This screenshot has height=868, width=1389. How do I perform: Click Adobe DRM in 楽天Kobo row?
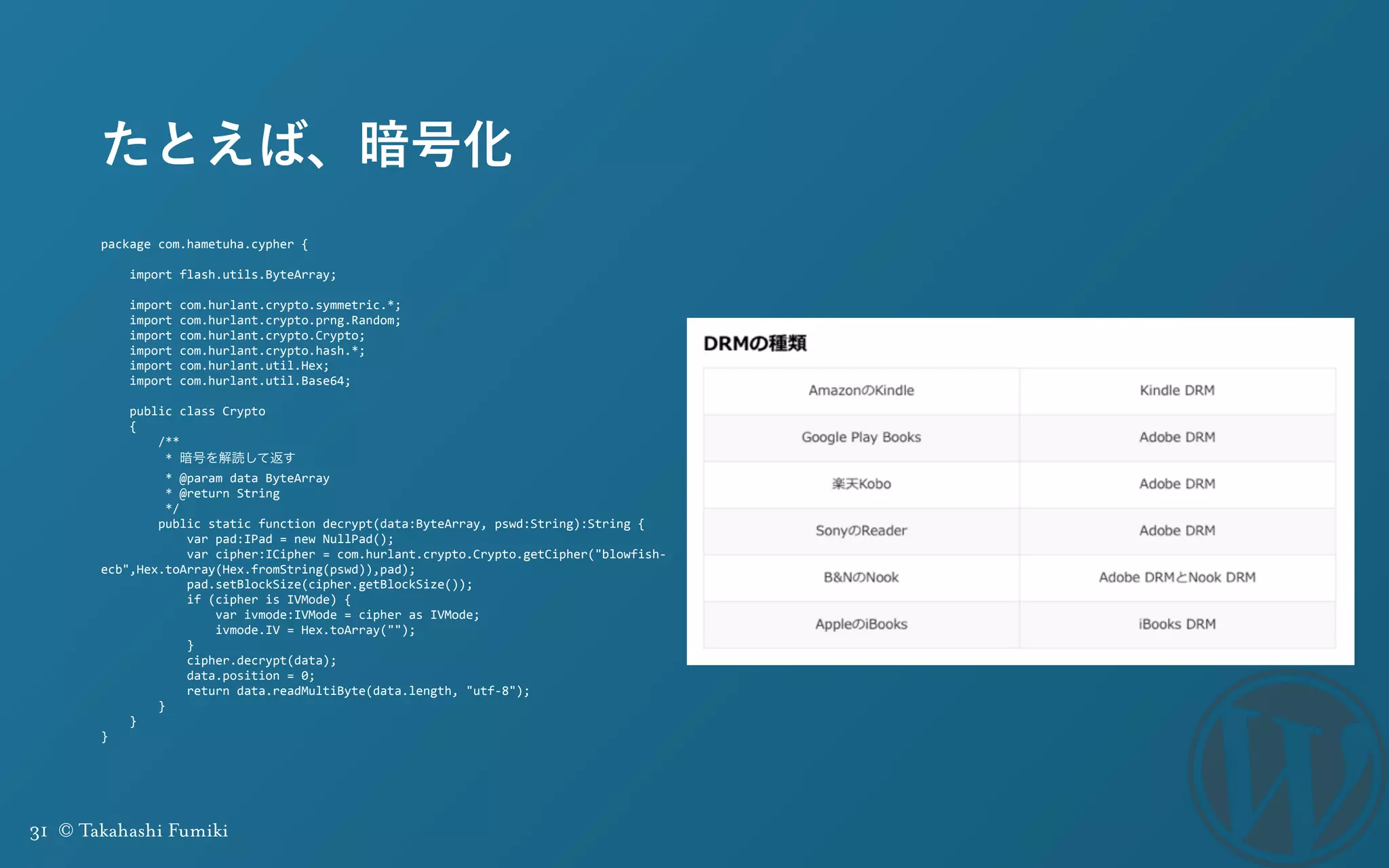click(x=1177, y=484)
